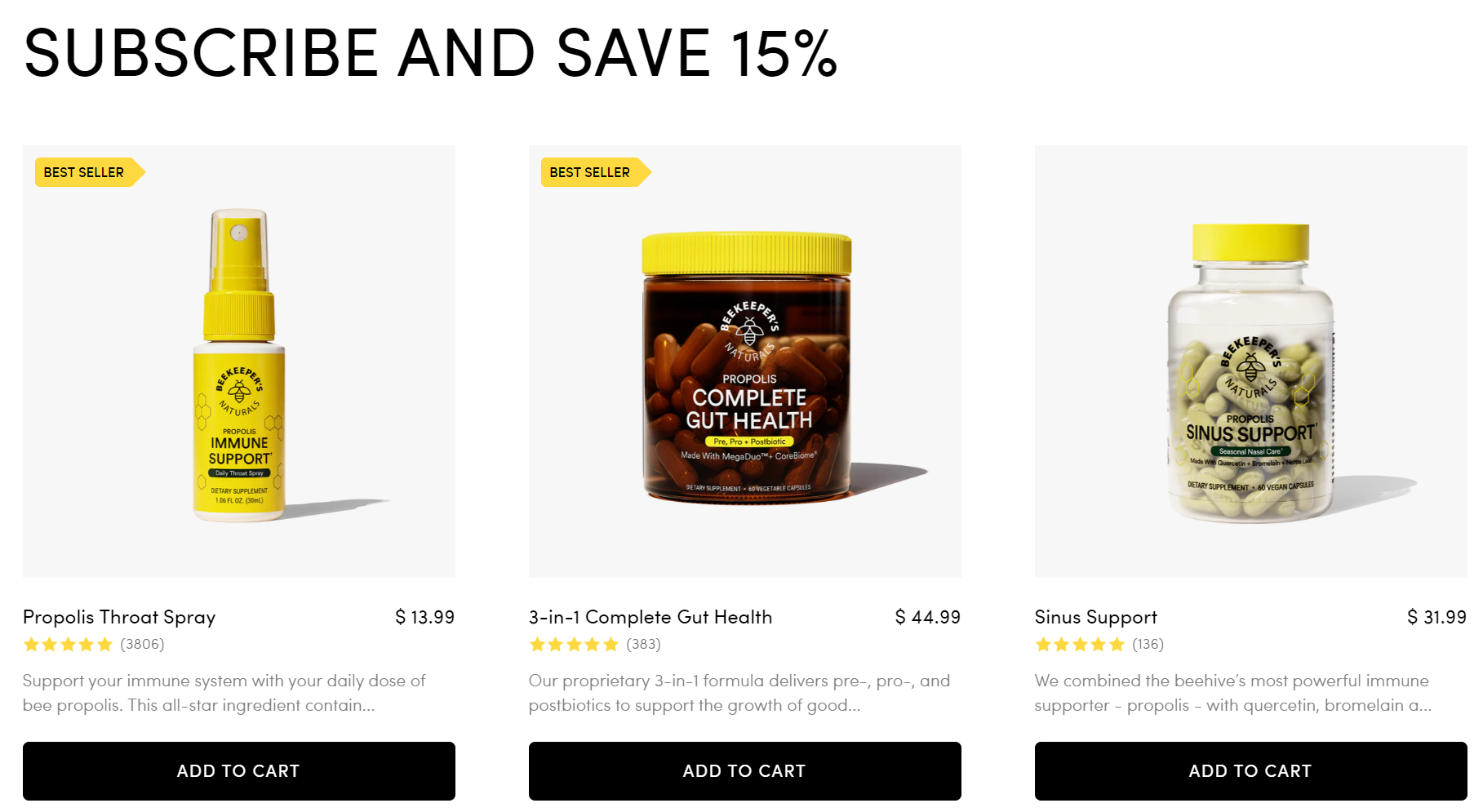Click the $ 44.99 price

click(x=928, y=617)
